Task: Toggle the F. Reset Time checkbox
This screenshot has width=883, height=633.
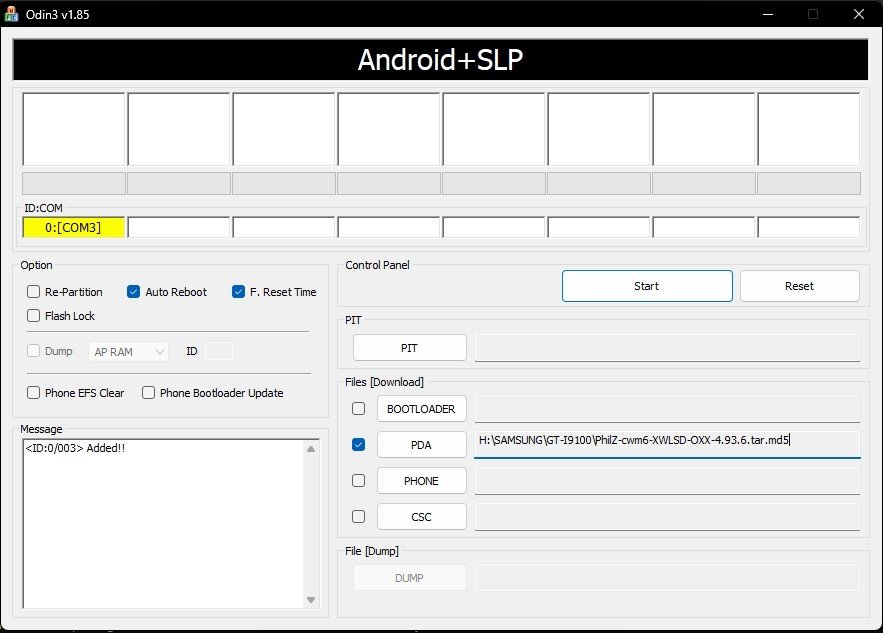Action: pyautogui.click(x=238, y=292)
